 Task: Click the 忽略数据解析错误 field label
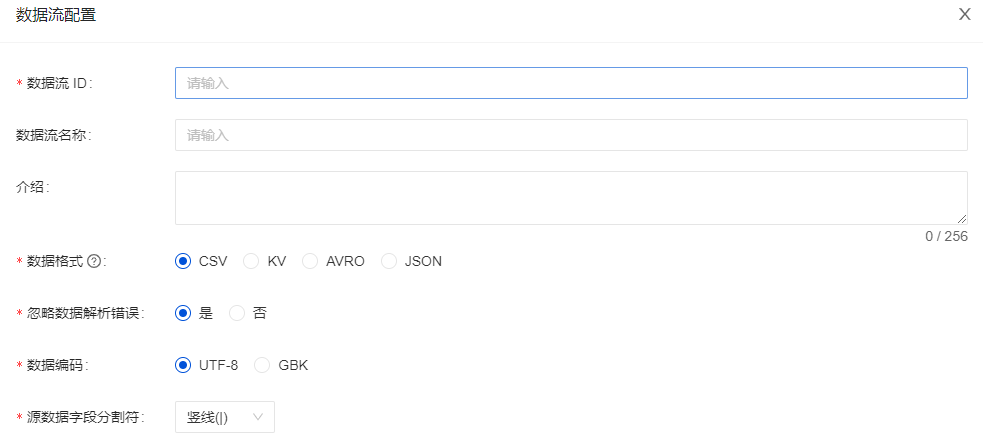pos(85,313)
